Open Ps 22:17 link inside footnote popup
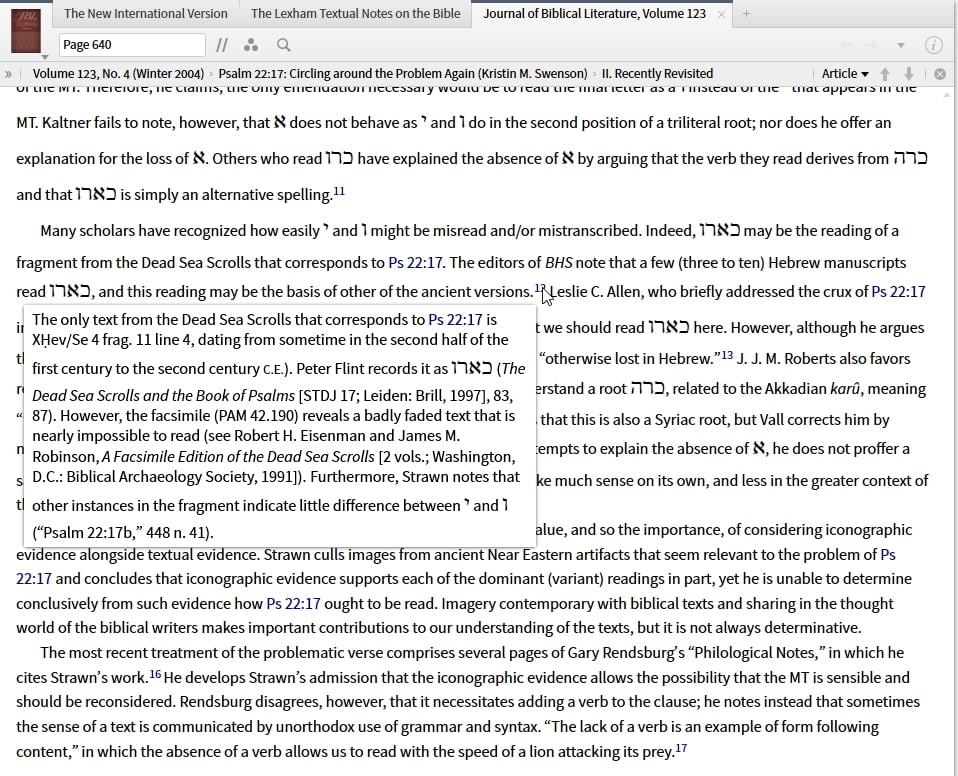This screenshot has width=958, height=776. coord(455,320)
